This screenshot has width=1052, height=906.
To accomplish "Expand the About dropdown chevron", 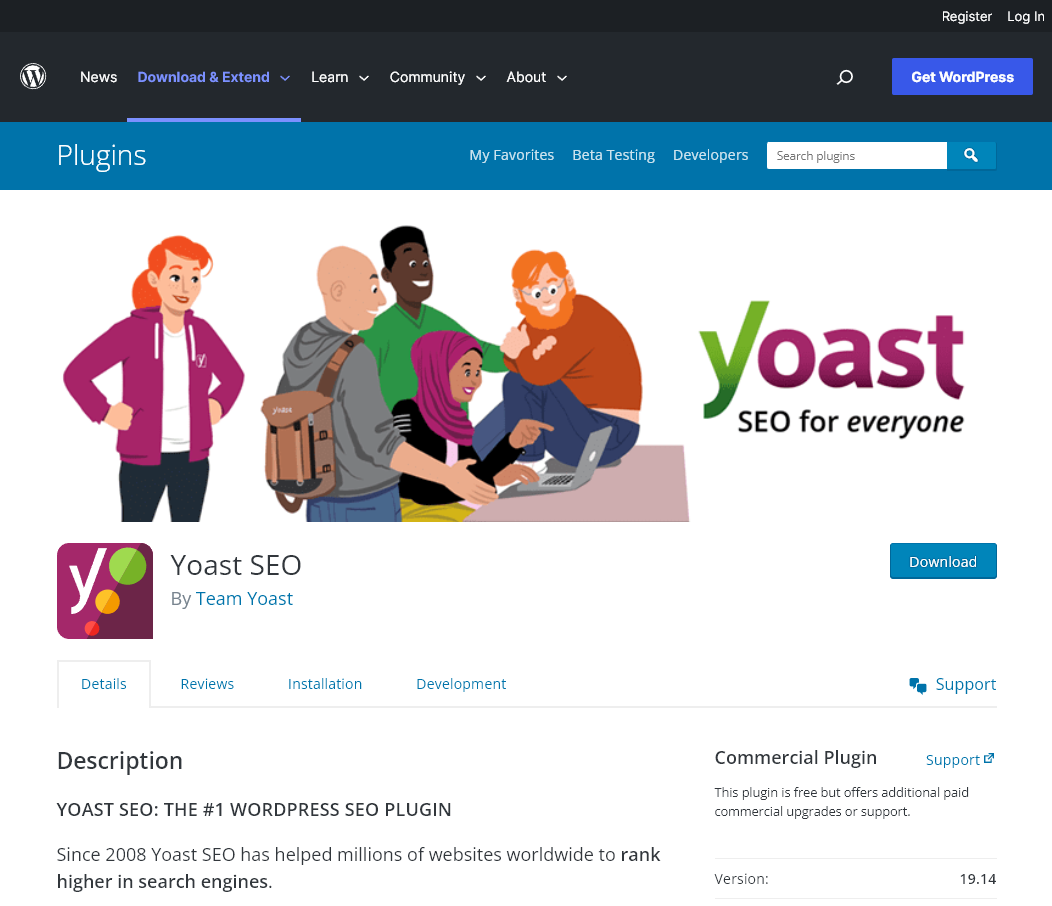I will coord(563,77).
